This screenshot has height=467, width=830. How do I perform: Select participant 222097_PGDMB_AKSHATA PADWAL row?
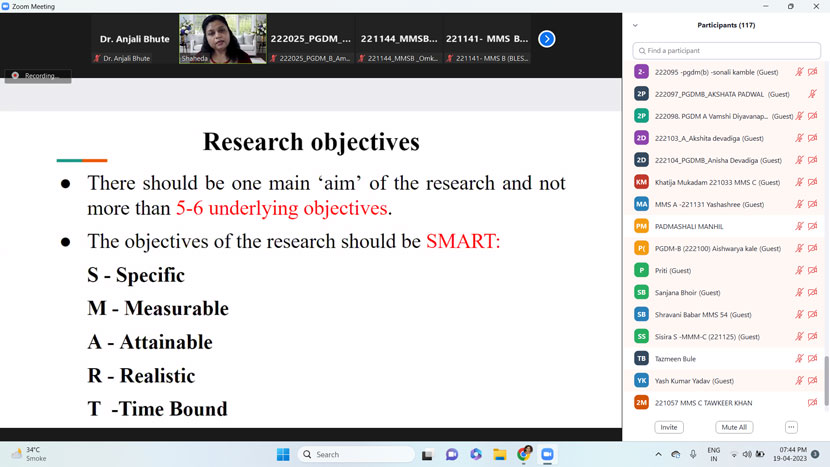(x=726, y=94)
